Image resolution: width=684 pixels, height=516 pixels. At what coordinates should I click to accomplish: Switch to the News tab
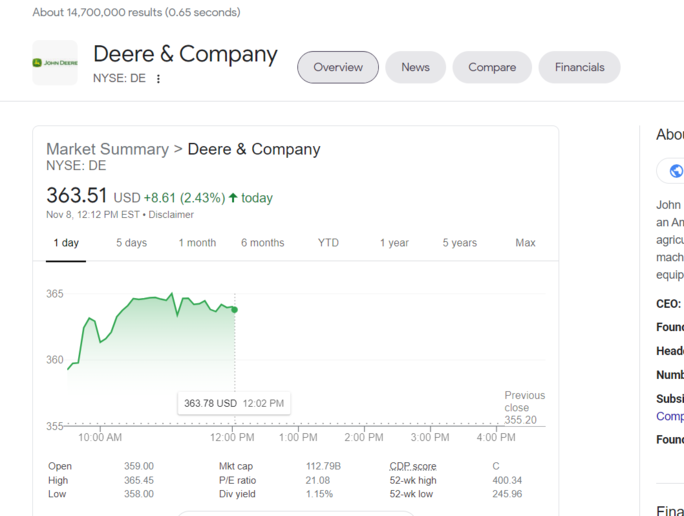[x=415, y=67]
